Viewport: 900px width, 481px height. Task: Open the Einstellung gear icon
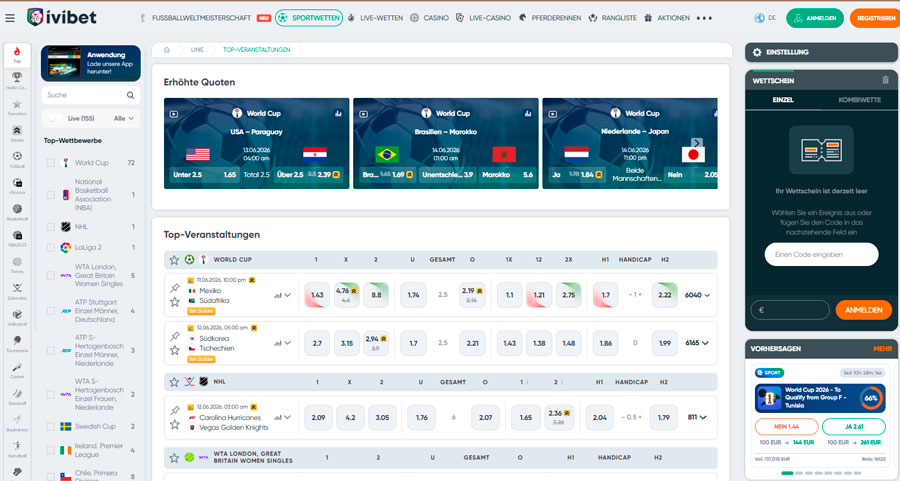click(x=757, y=52)
